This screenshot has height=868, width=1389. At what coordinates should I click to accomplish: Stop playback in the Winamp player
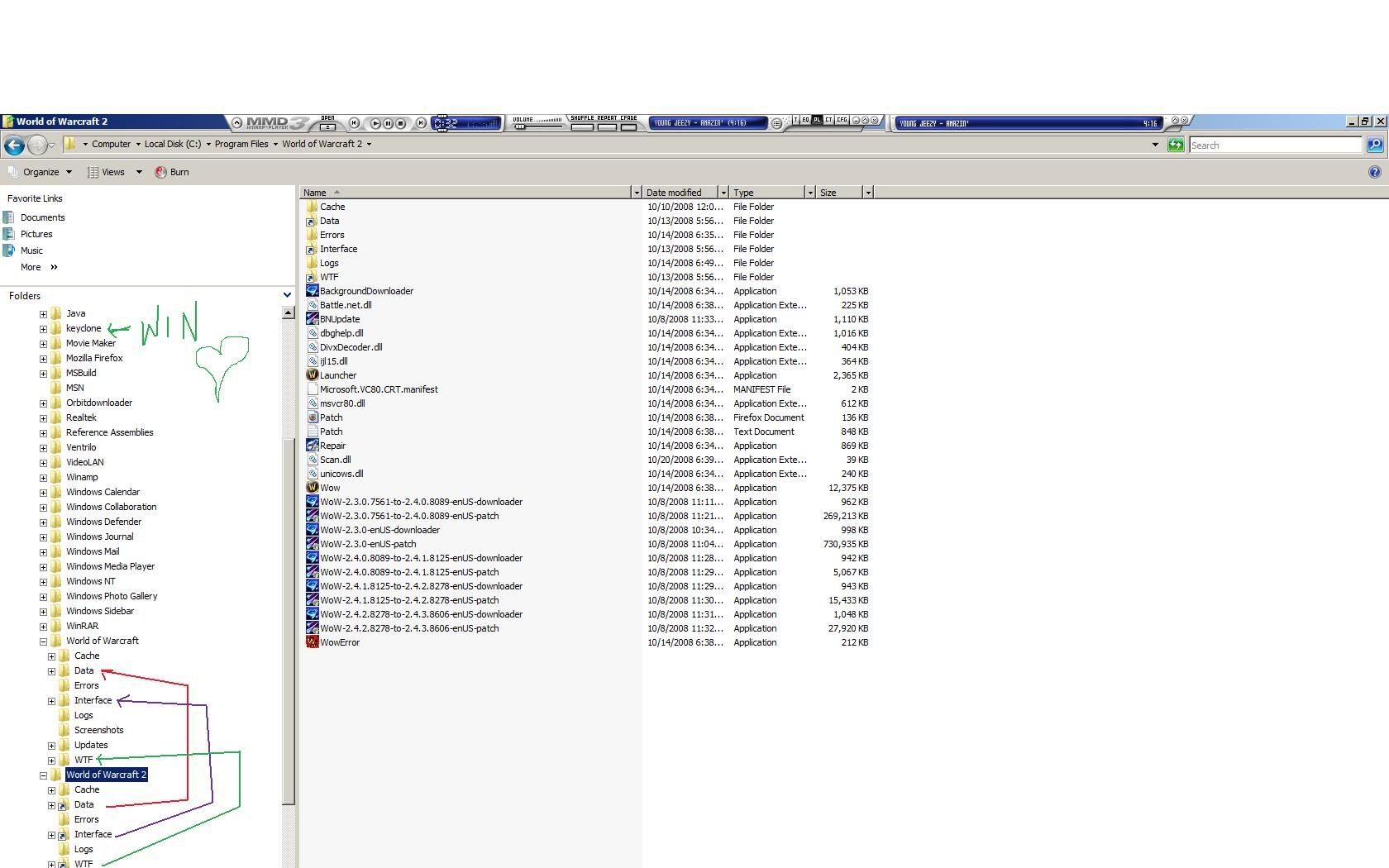click(x=401, y=123)
